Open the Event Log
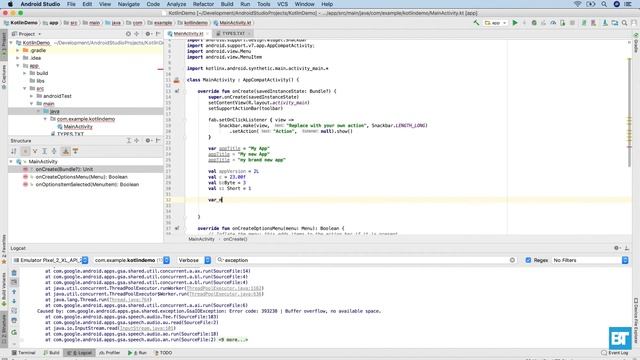 [615, 353]
